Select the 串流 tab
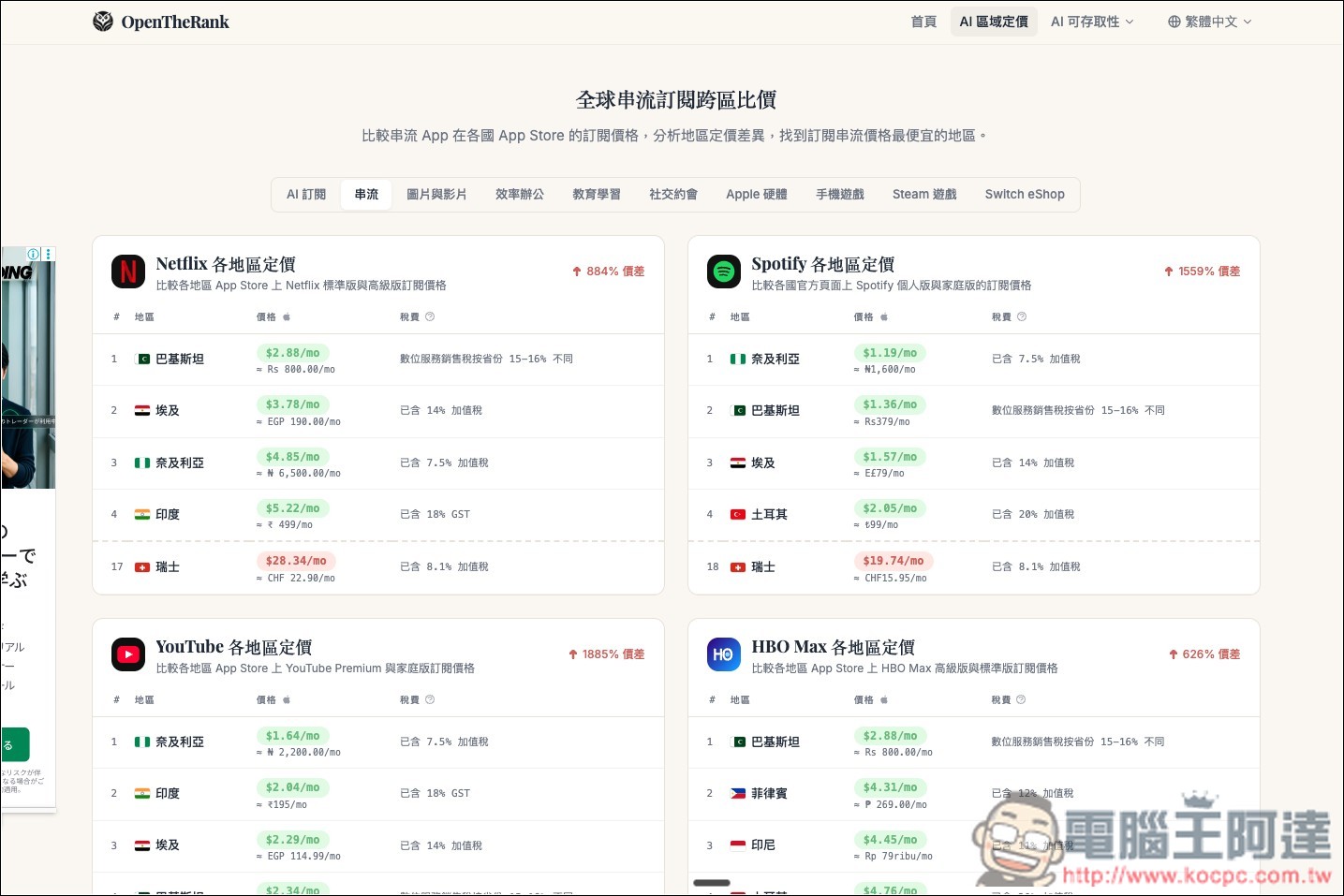 [366, 194]
